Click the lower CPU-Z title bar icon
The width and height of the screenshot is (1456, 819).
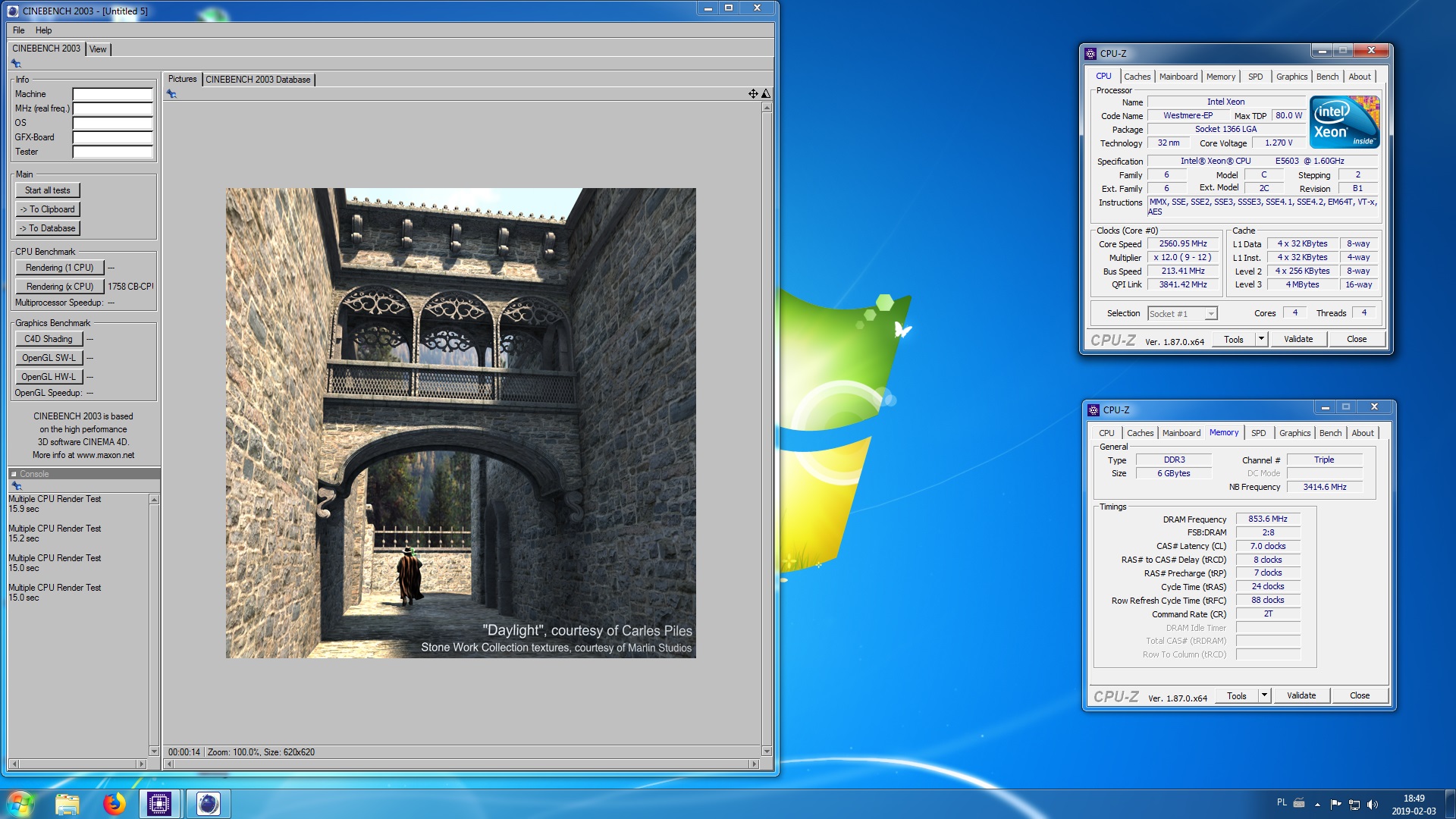pos(1094,410)
